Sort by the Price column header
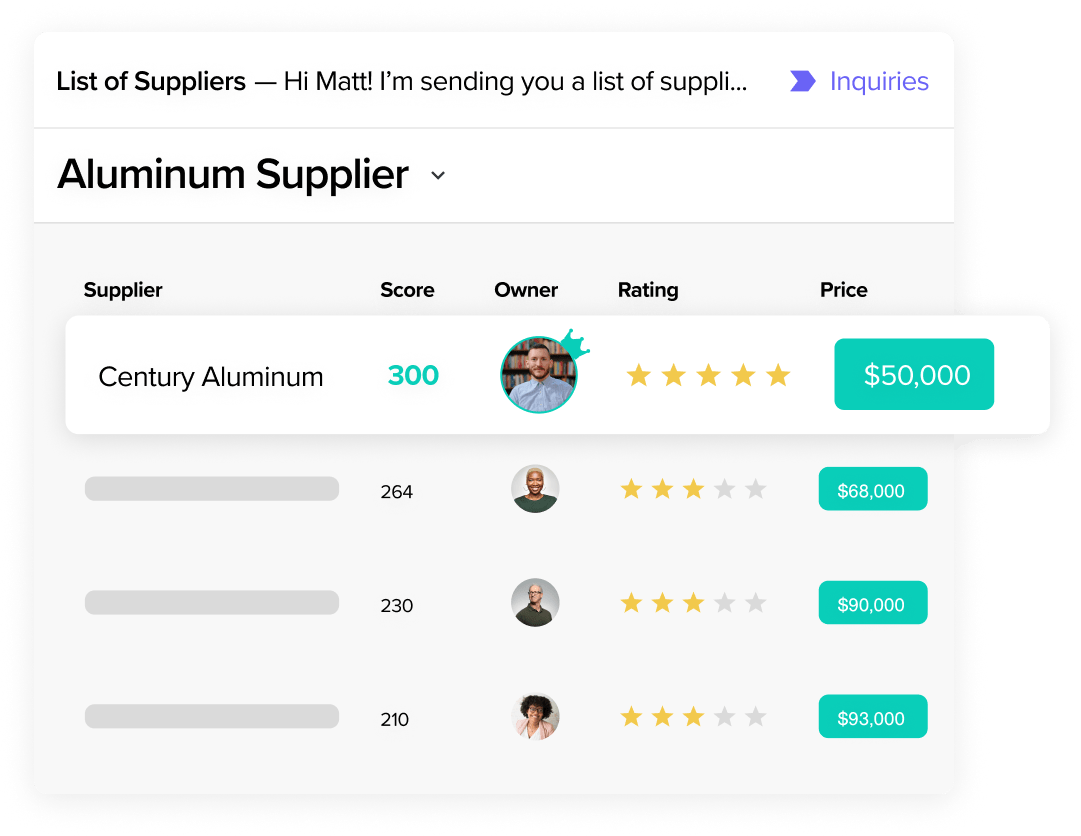Viewport: 1081px width, 836px height. pos(843,289)
